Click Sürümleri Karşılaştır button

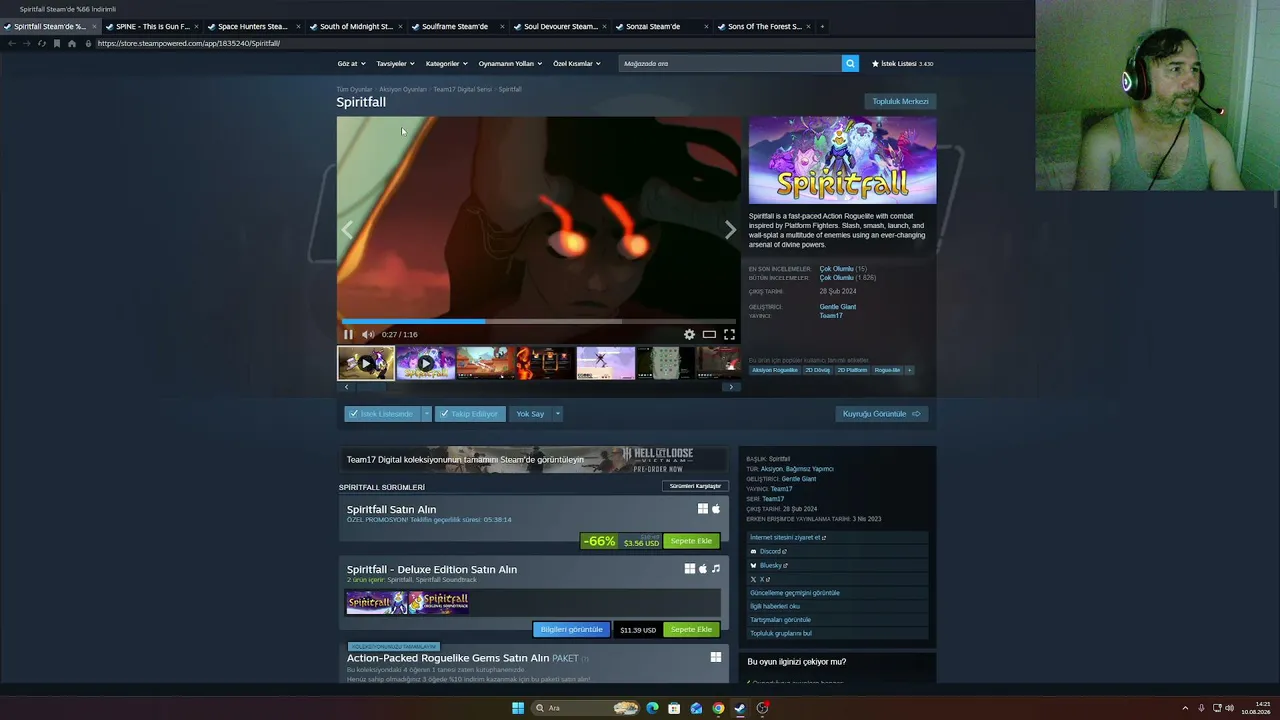click(x=695, y=486)
